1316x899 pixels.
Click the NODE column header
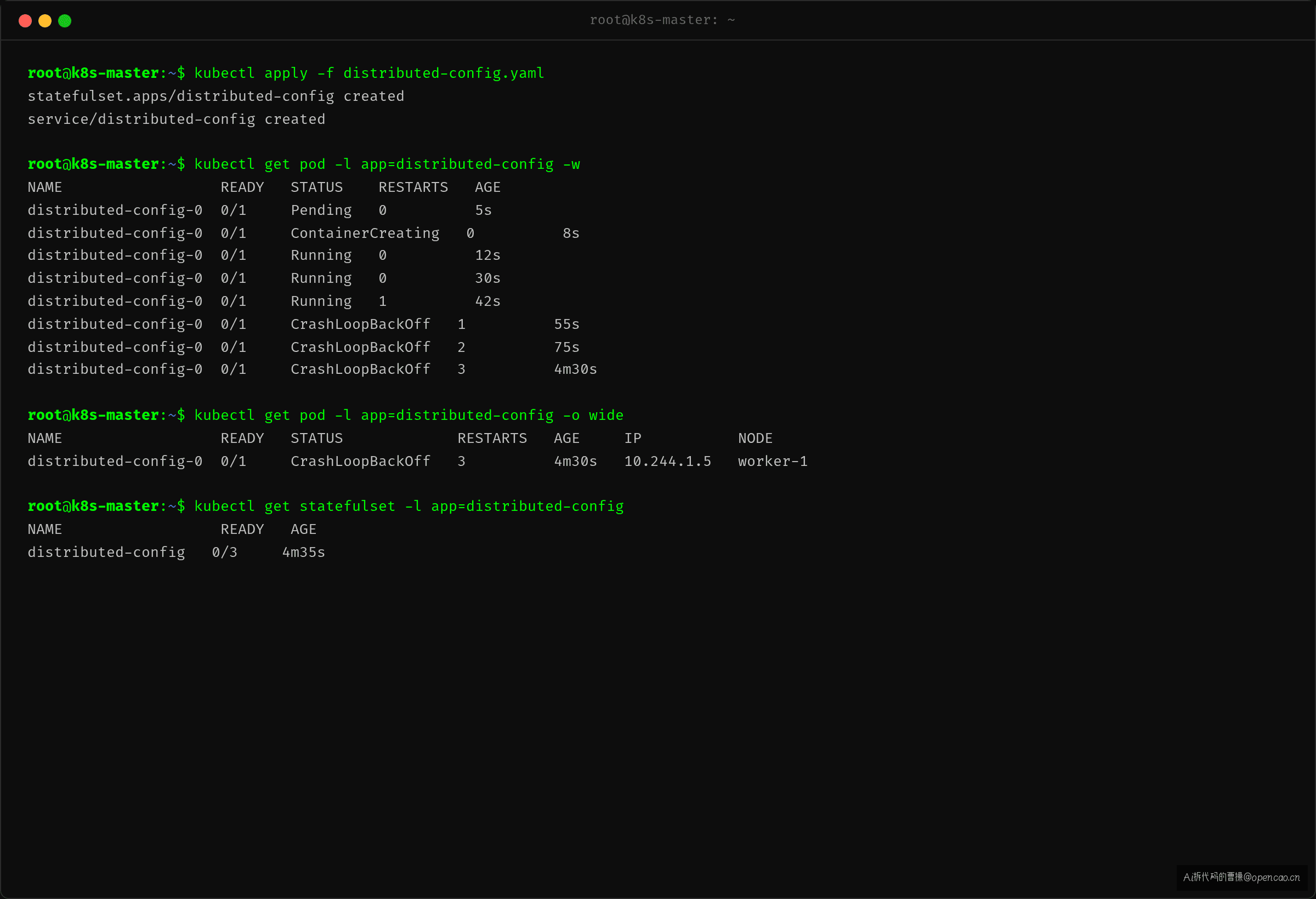(756, 439)
